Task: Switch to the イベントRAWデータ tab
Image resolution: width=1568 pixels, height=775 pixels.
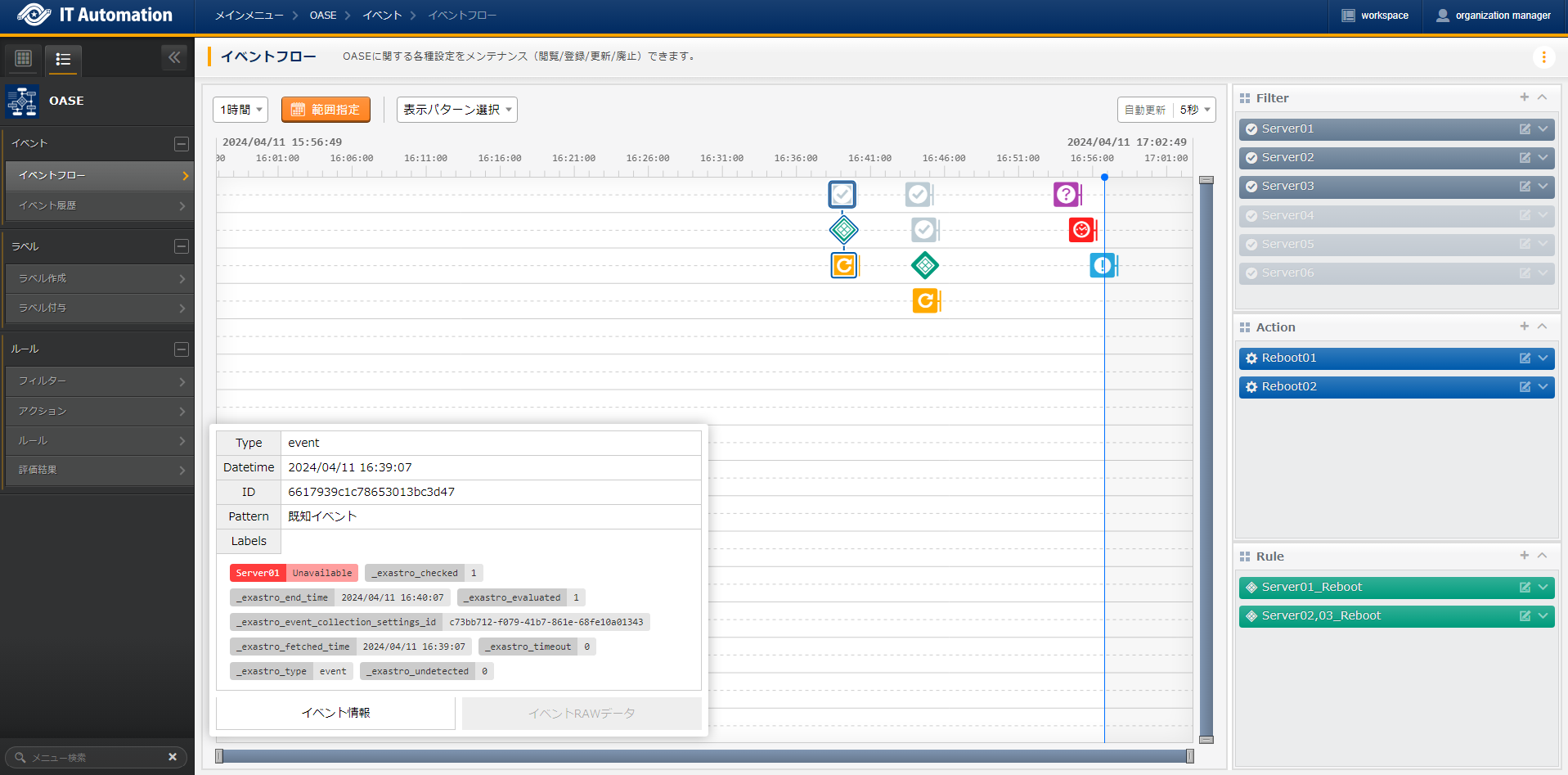Action: (x=582, y=714)
